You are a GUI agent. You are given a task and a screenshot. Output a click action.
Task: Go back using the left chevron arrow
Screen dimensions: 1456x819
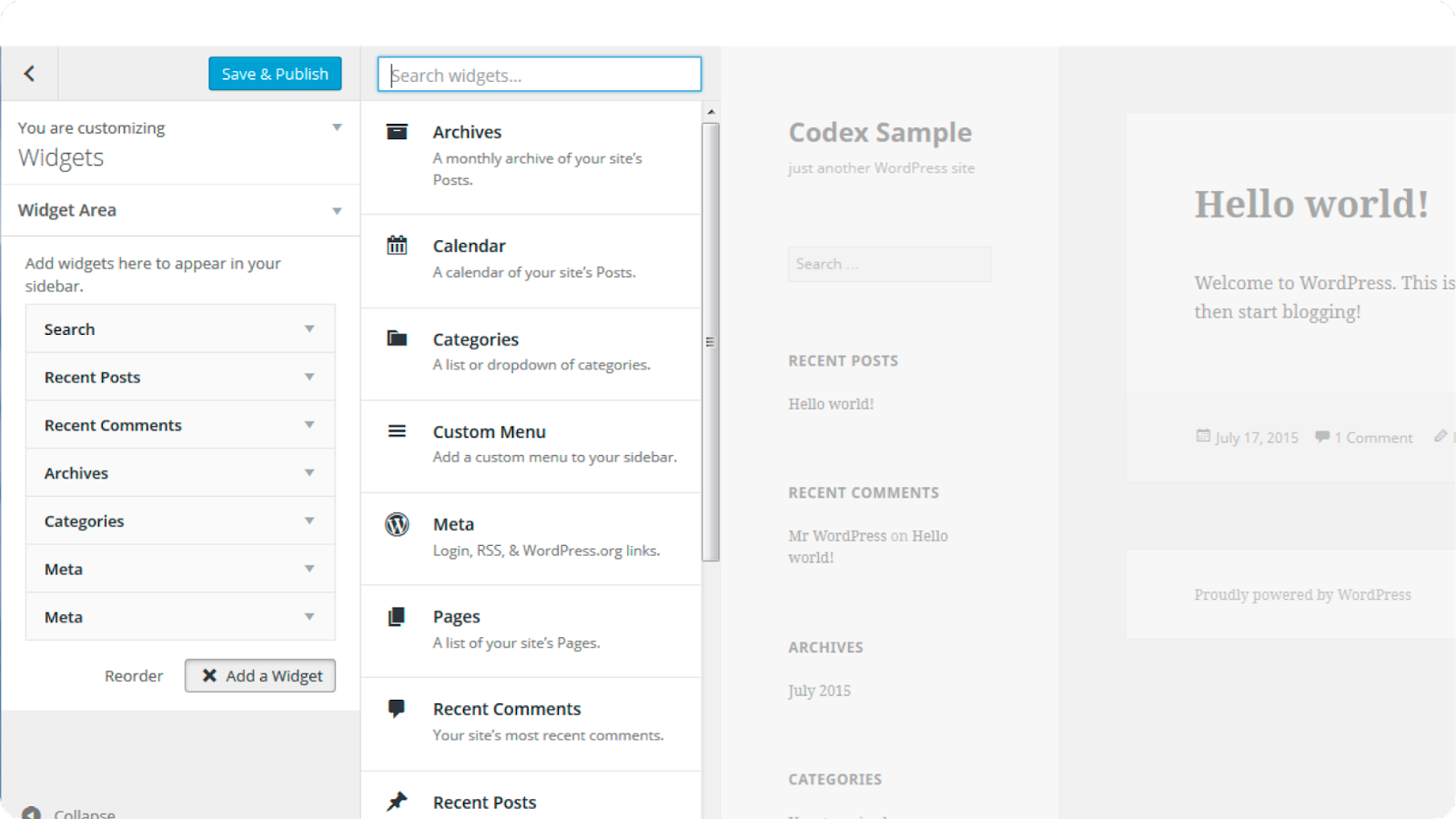coord(29,74)
